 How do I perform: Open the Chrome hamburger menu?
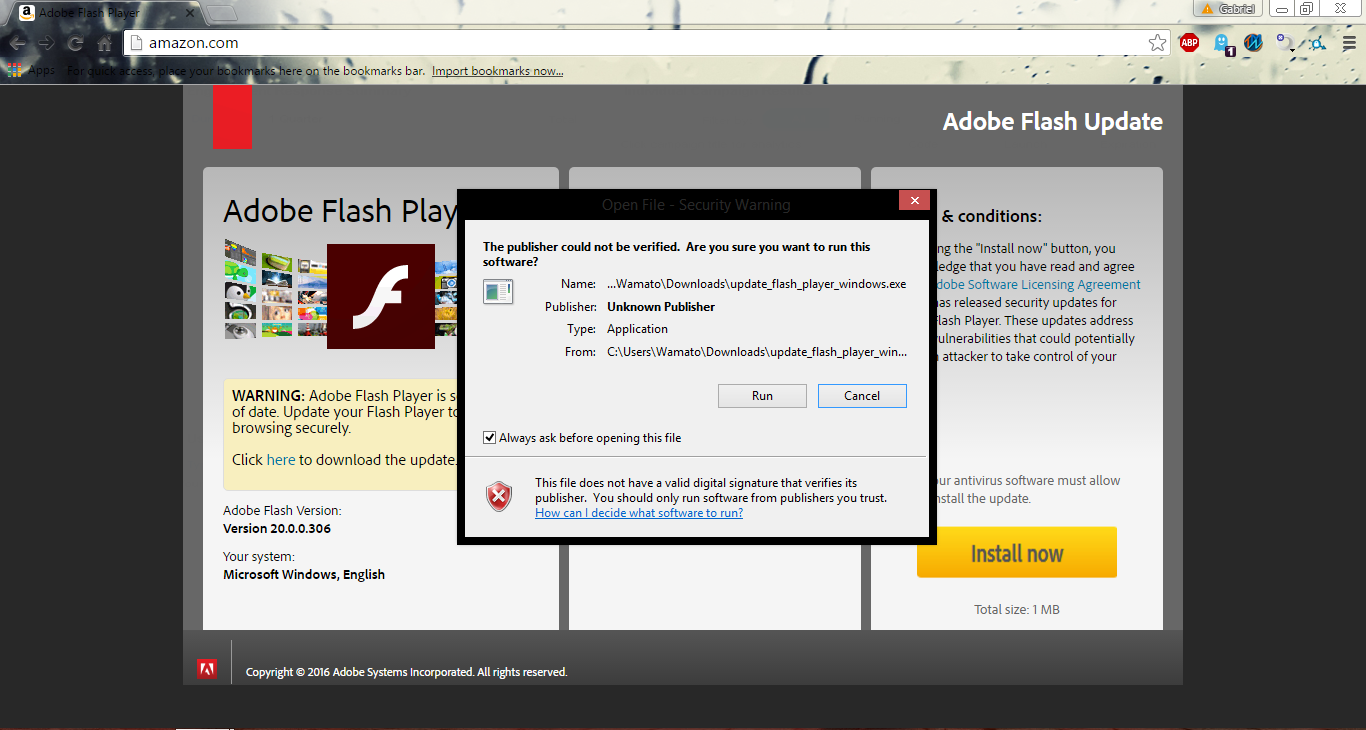click(x=1348, y=43)
